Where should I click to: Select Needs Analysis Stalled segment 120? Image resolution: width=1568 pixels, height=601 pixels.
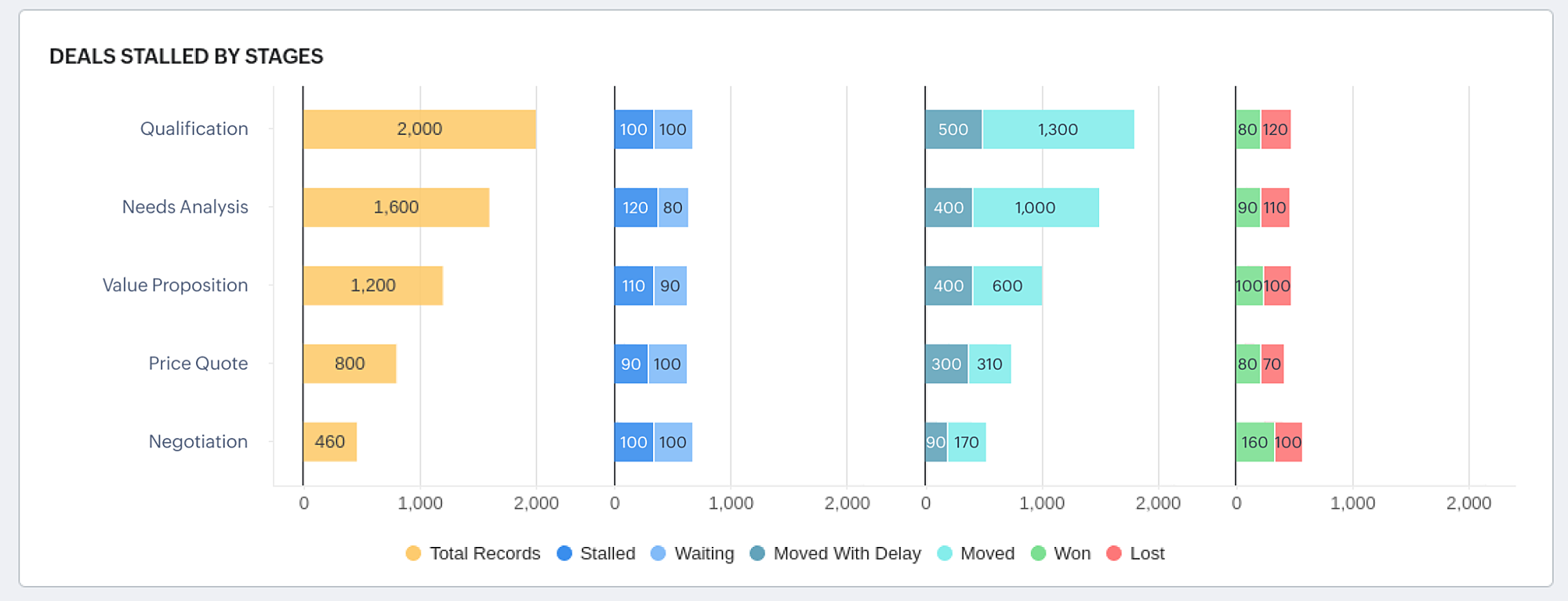[635, 208]
